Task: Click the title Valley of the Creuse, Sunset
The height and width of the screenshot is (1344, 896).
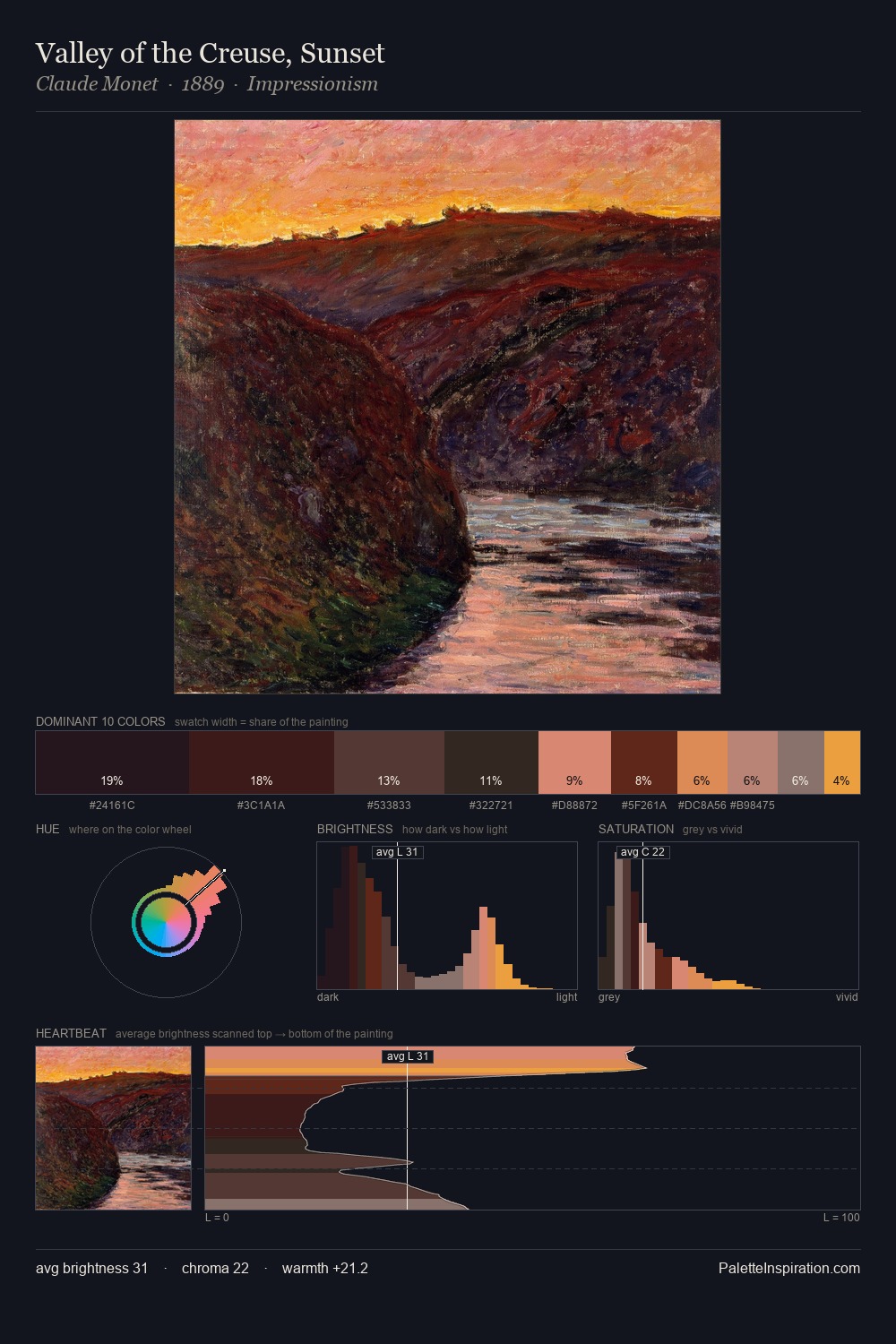Action: [210, 54]
